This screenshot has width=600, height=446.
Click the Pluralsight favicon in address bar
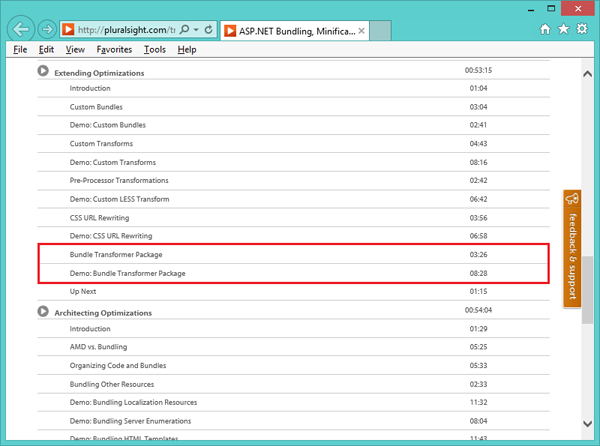68,29
